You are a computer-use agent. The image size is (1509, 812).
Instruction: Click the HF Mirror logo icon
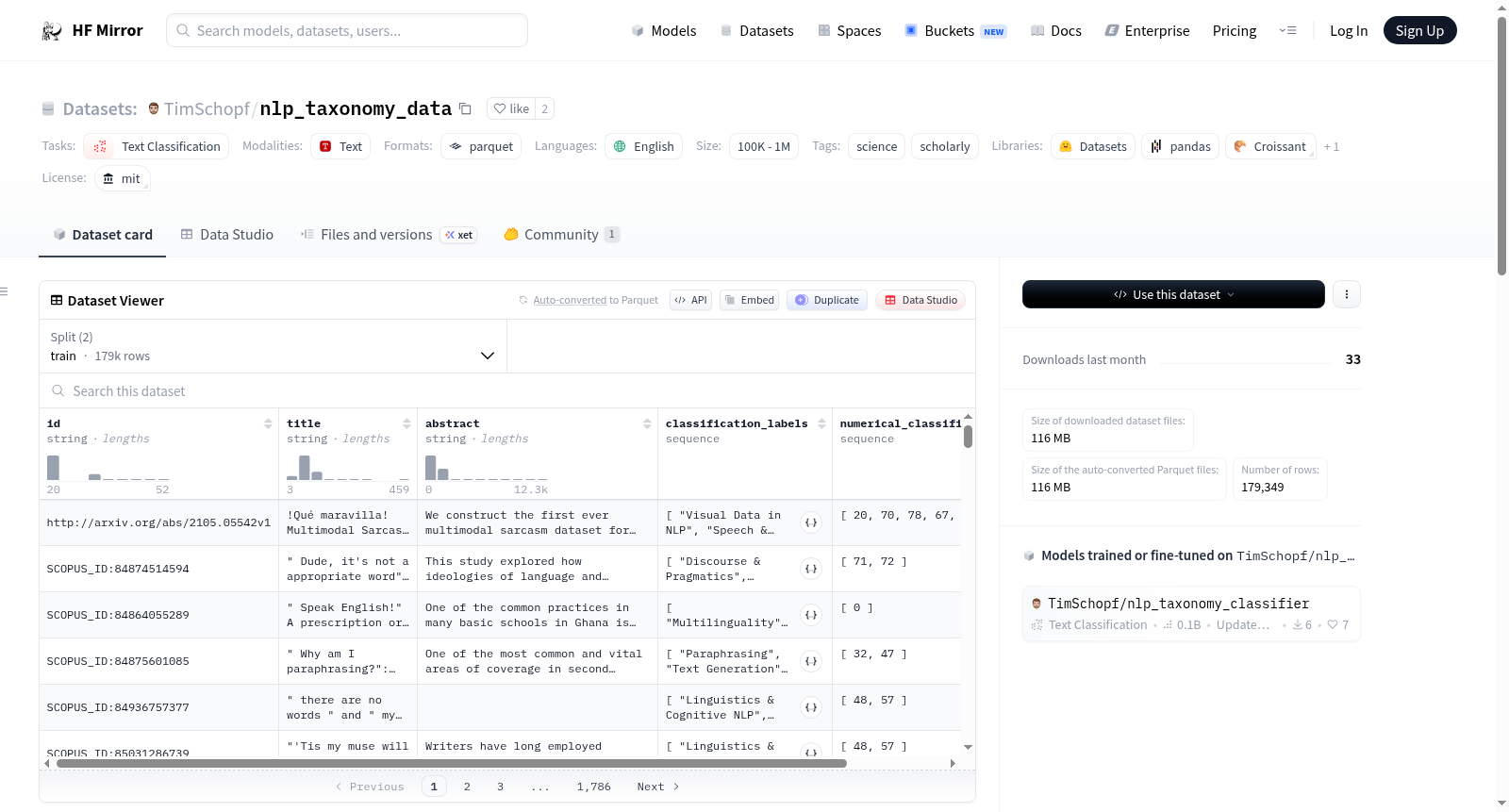[52, 31]
